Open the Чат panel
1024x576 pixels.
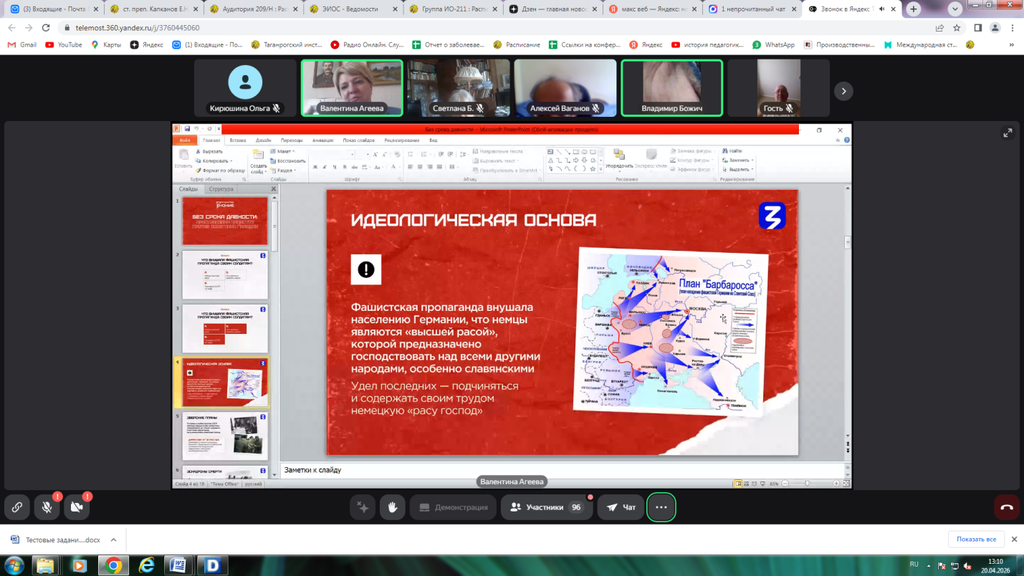(620, 507)
